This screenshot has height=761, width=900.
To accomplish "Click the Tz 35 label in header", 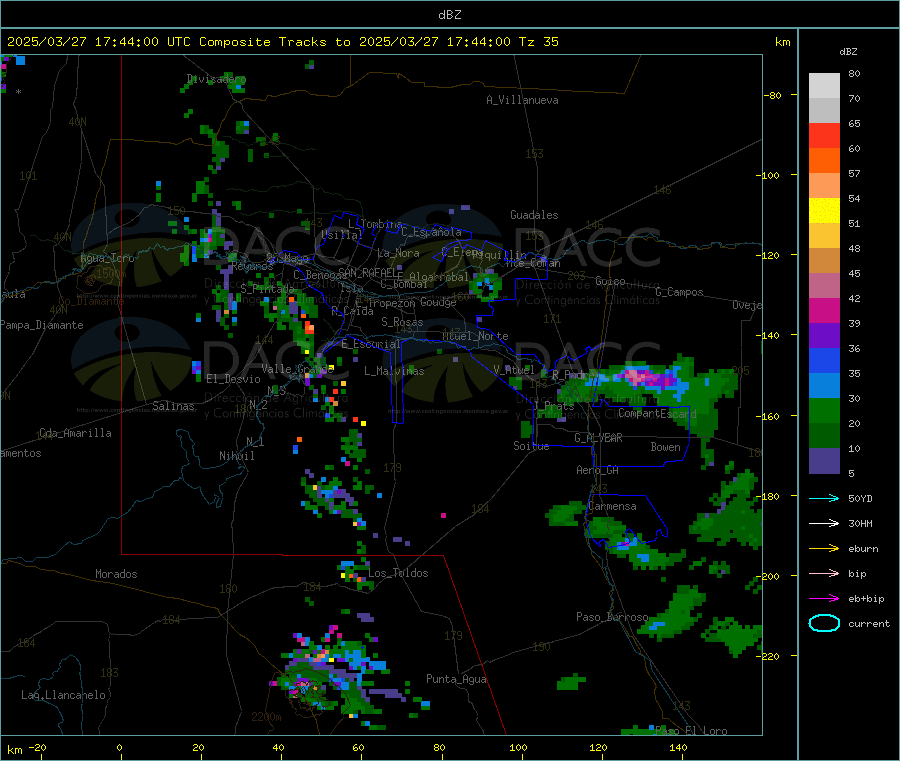I will tap(538, 42).
